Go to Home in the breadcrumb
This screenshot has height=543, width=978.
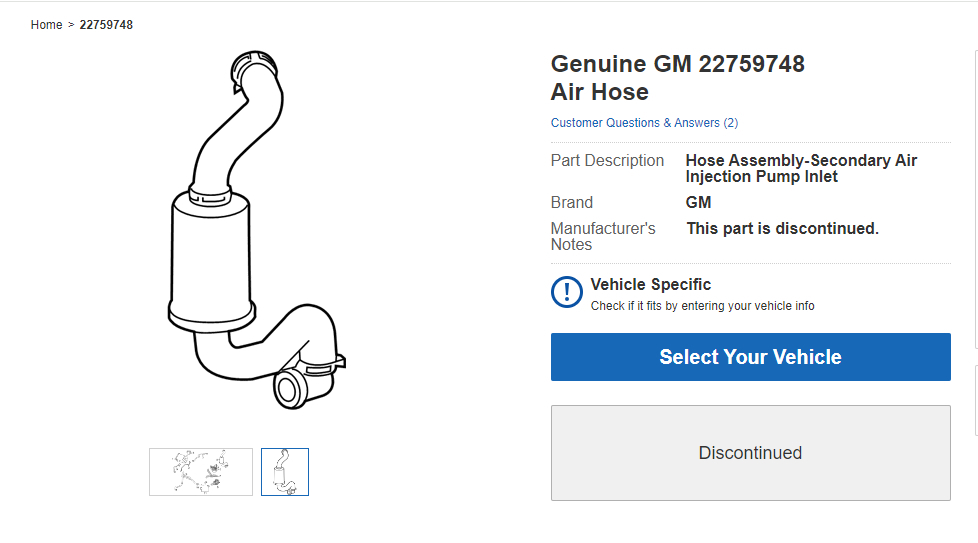click(x=46, y=25)
